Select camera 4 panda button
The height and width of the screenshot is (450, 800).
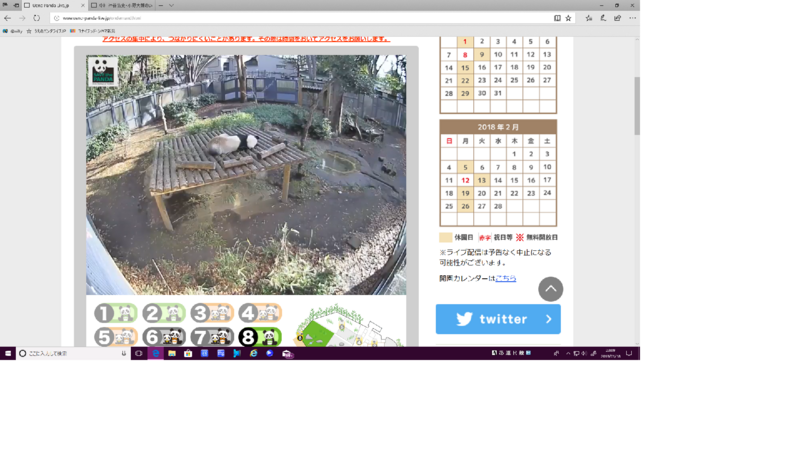[x=260, y=313]
